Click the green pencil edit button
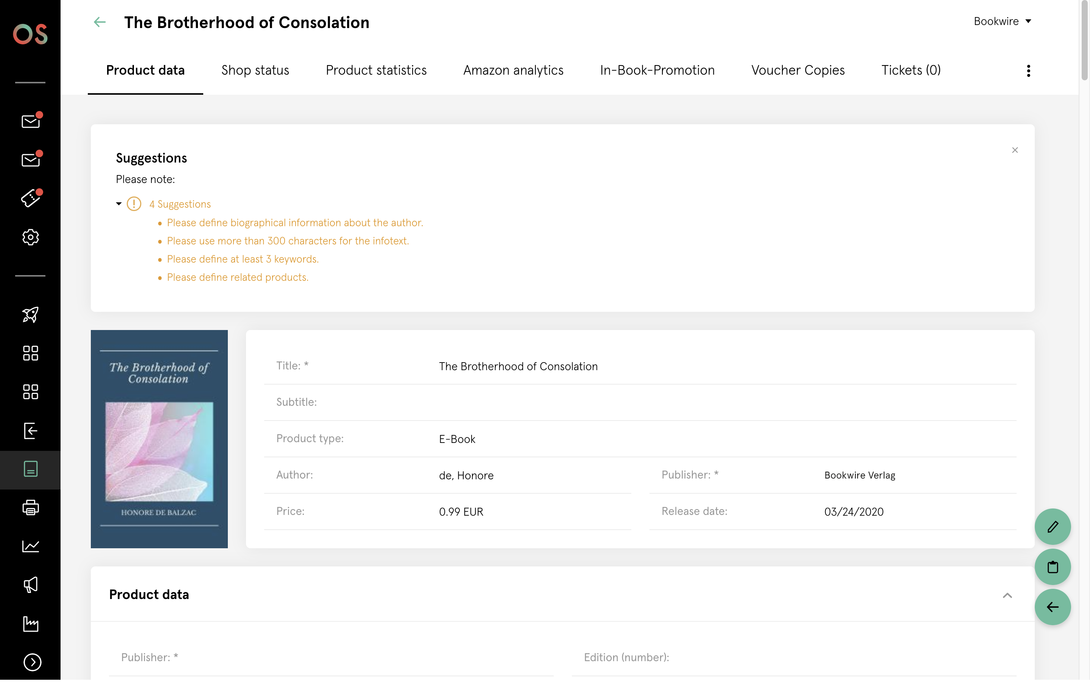Image resolution: width=1090 pixels, height=682 pixels. (1052, 527)
